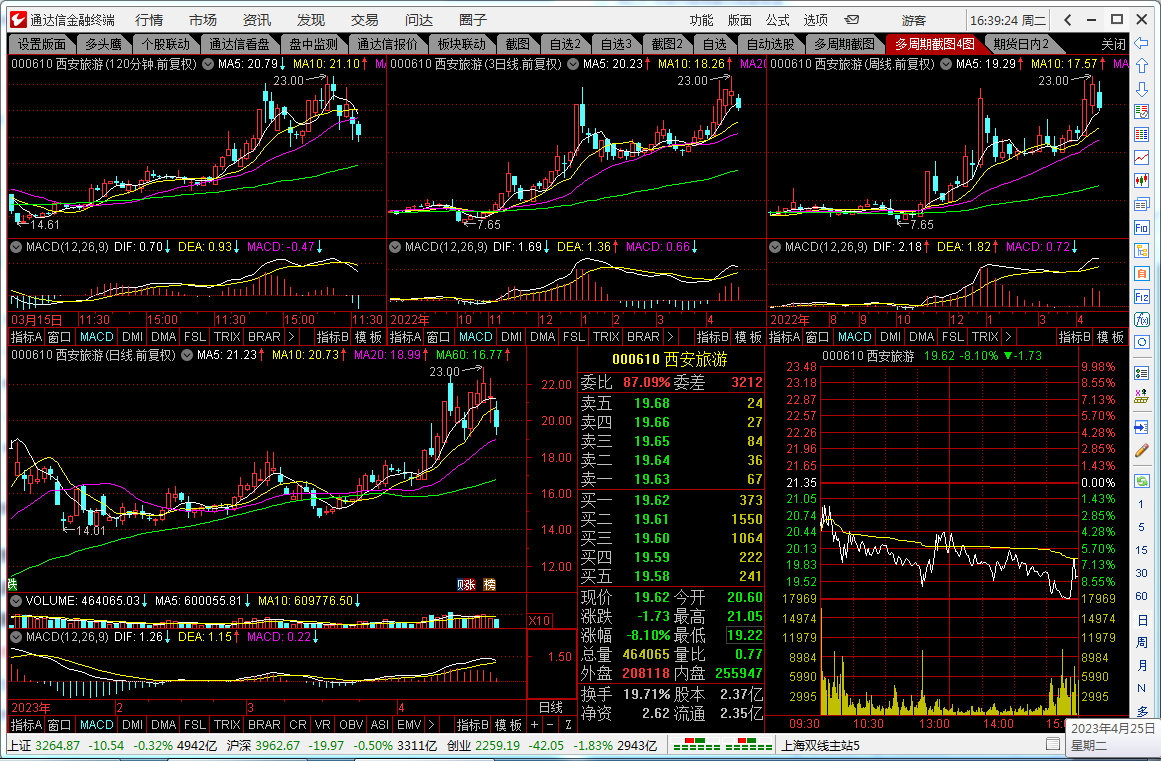Click the import arrow icon in sidebar
Viewport: 1161px width, 761px height.
click(1142, 428)
